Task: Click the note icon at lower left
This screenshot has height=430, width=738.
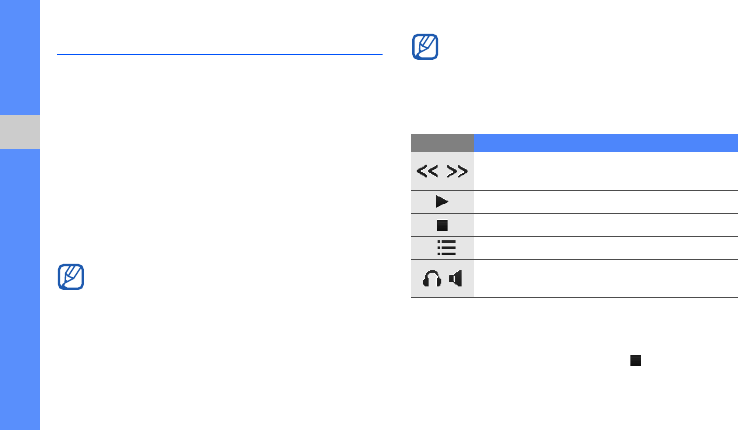Action: 72,277
